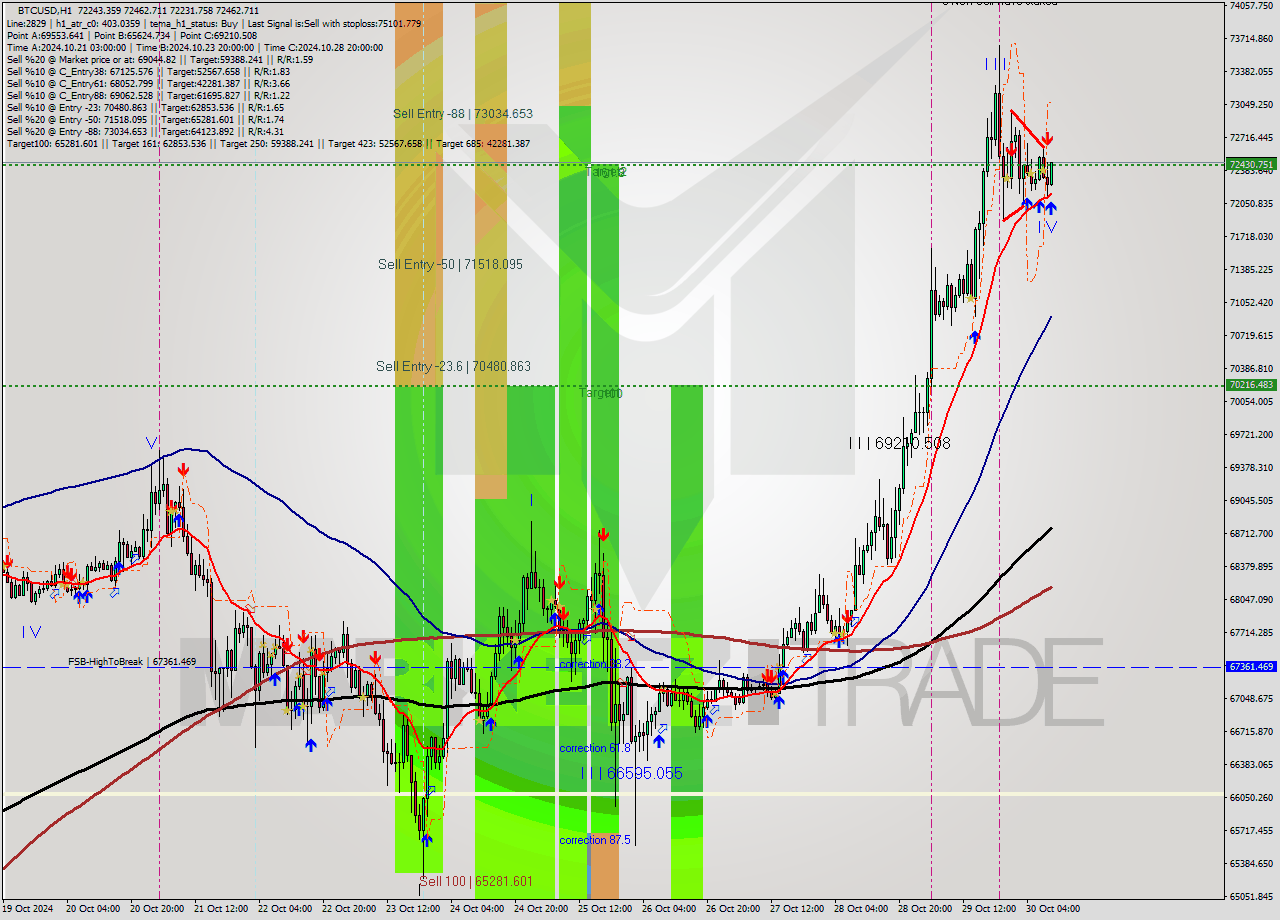Click '24 Oct 20:00' on the time axis
Image resolution: width=1280 pixels, height=920 pixels.
coord(543,909)
